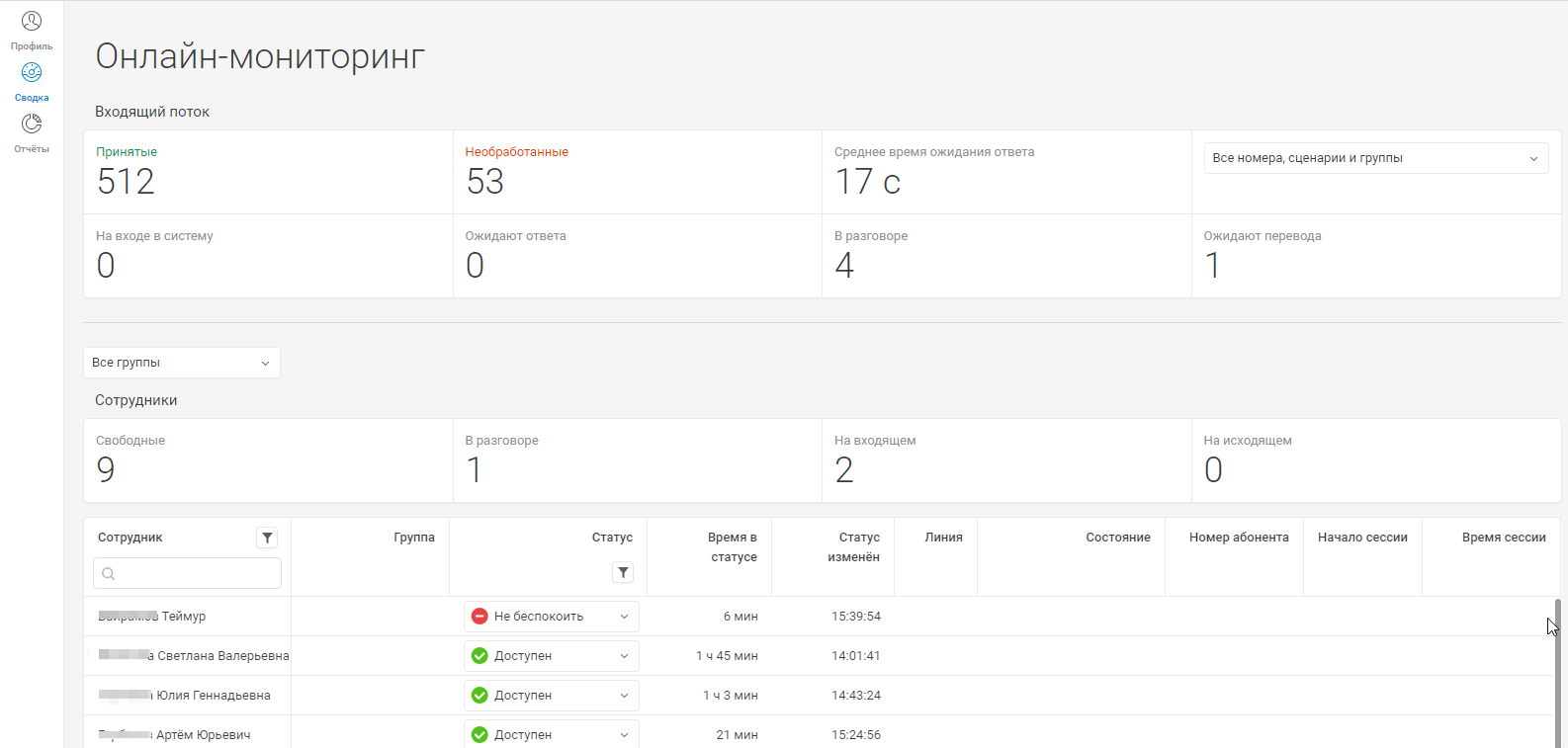The height and width of the screenshot is (748, 1568).
Task: Click filter icon in Сотрудник column
Action: (267, 538)
